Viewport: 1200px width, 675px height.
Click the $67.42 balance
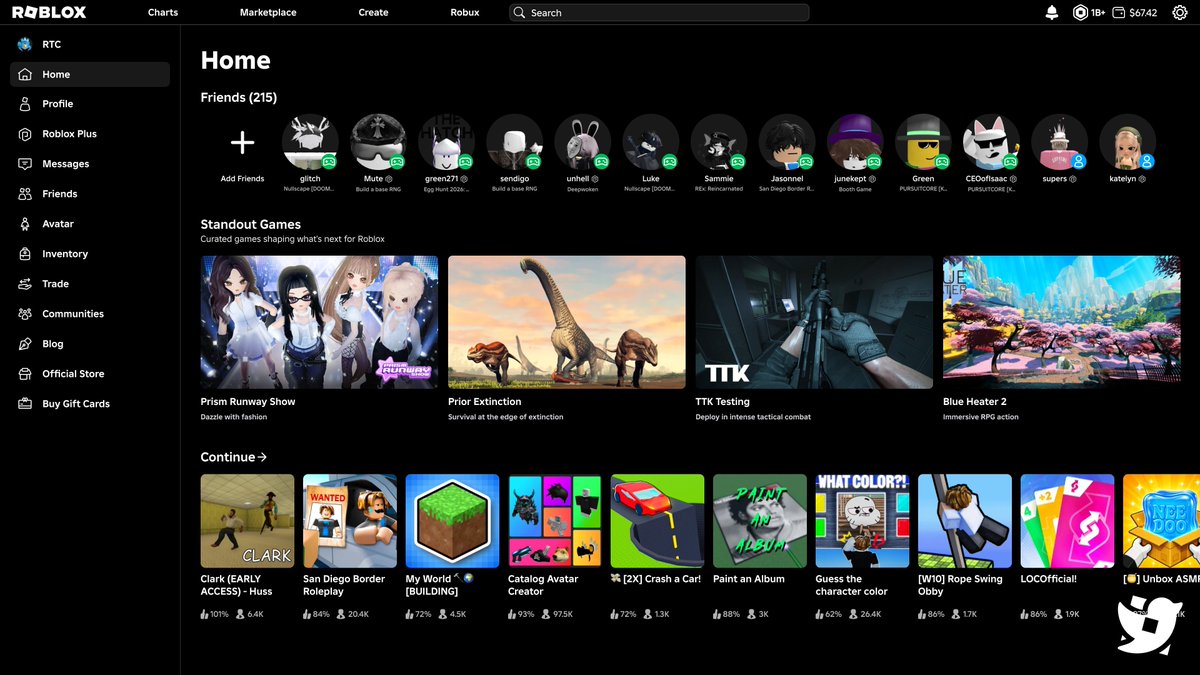(x=1143, y=13)
